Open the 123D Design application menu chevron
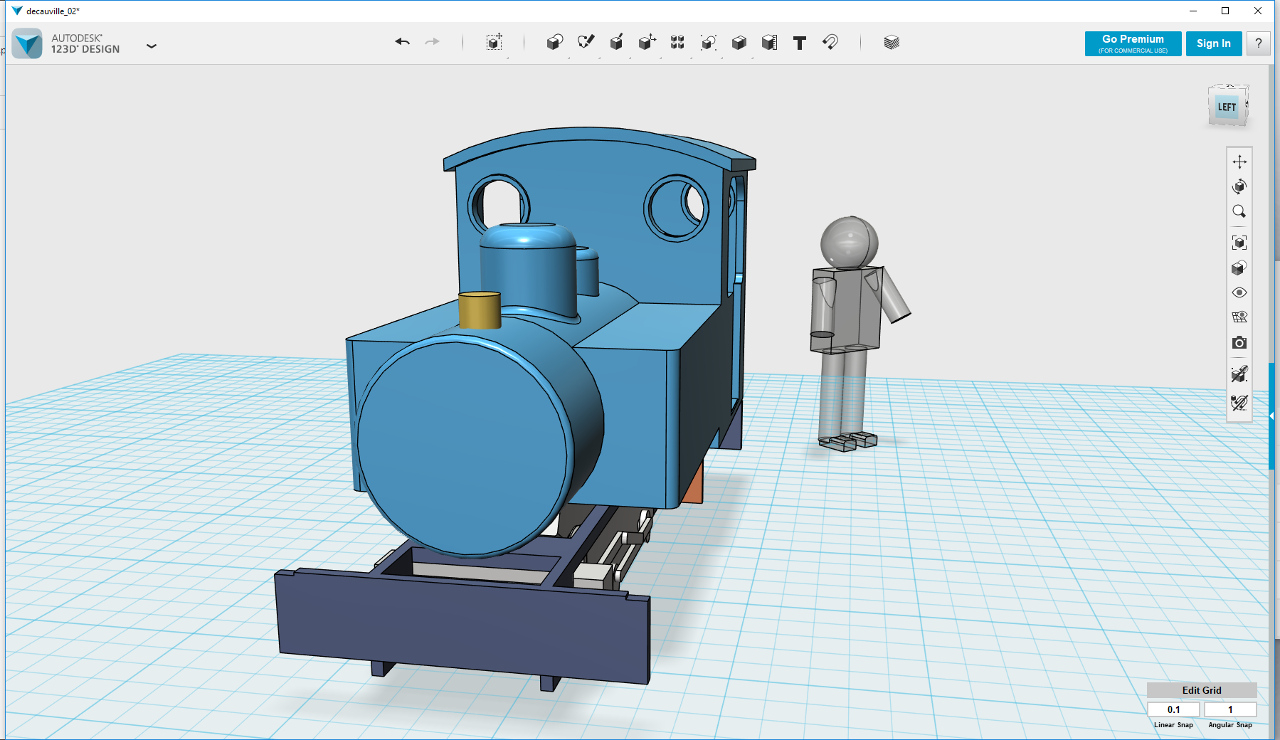This screenshot has width=1280, height=740. pyautogui.click(x=151, y=46)
